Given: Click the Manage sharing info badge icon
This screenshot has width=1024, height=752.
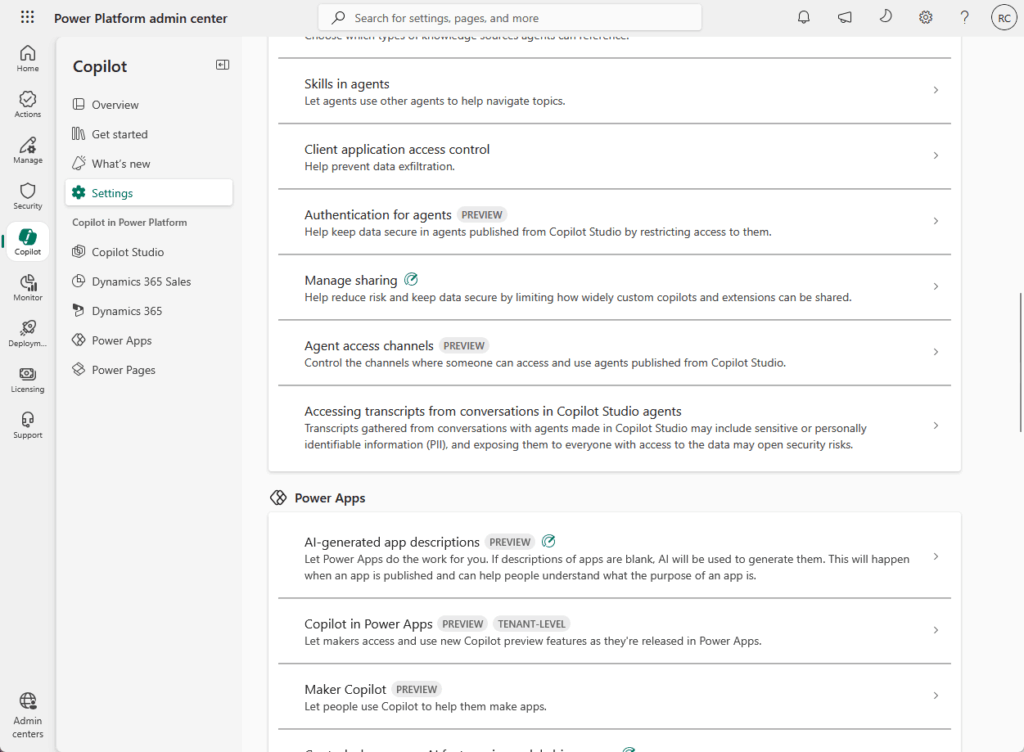Looking at the screenshot, I should (x=411, y=279).
